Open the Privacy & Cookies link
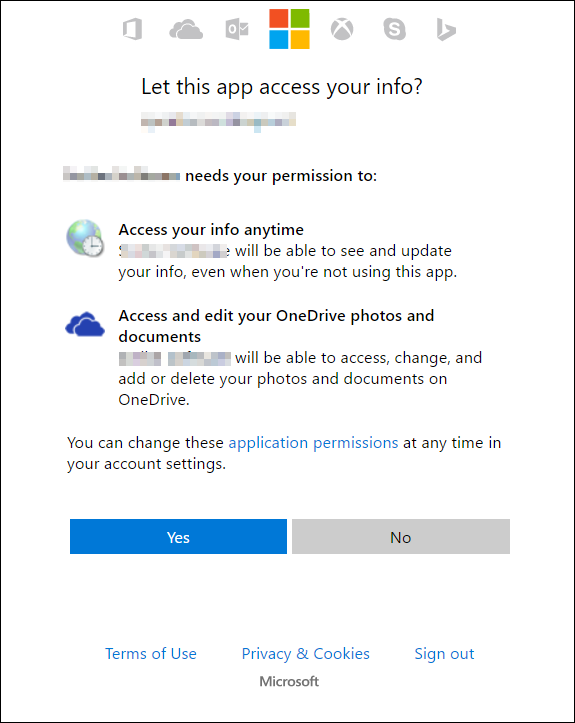 (306, 653)
